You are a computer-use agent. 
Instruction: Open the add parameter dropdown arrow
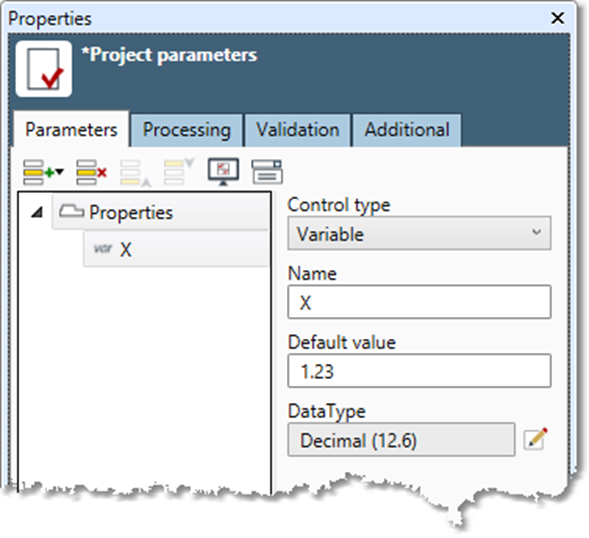pyautogui.click(x=60, y=172)
